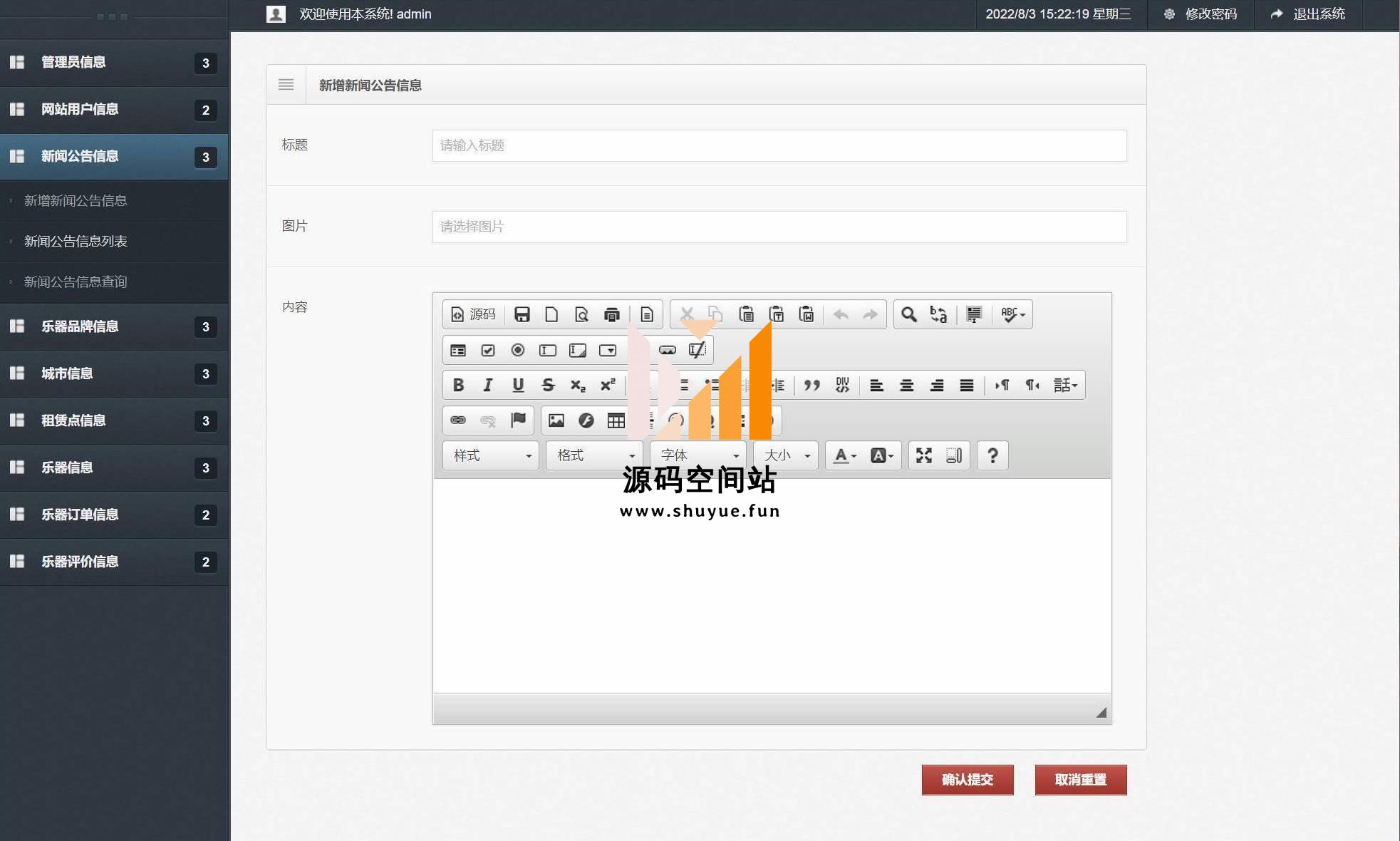1400x841 pixels.
Task: Open the editor About help icon
Action: [992, 455]
